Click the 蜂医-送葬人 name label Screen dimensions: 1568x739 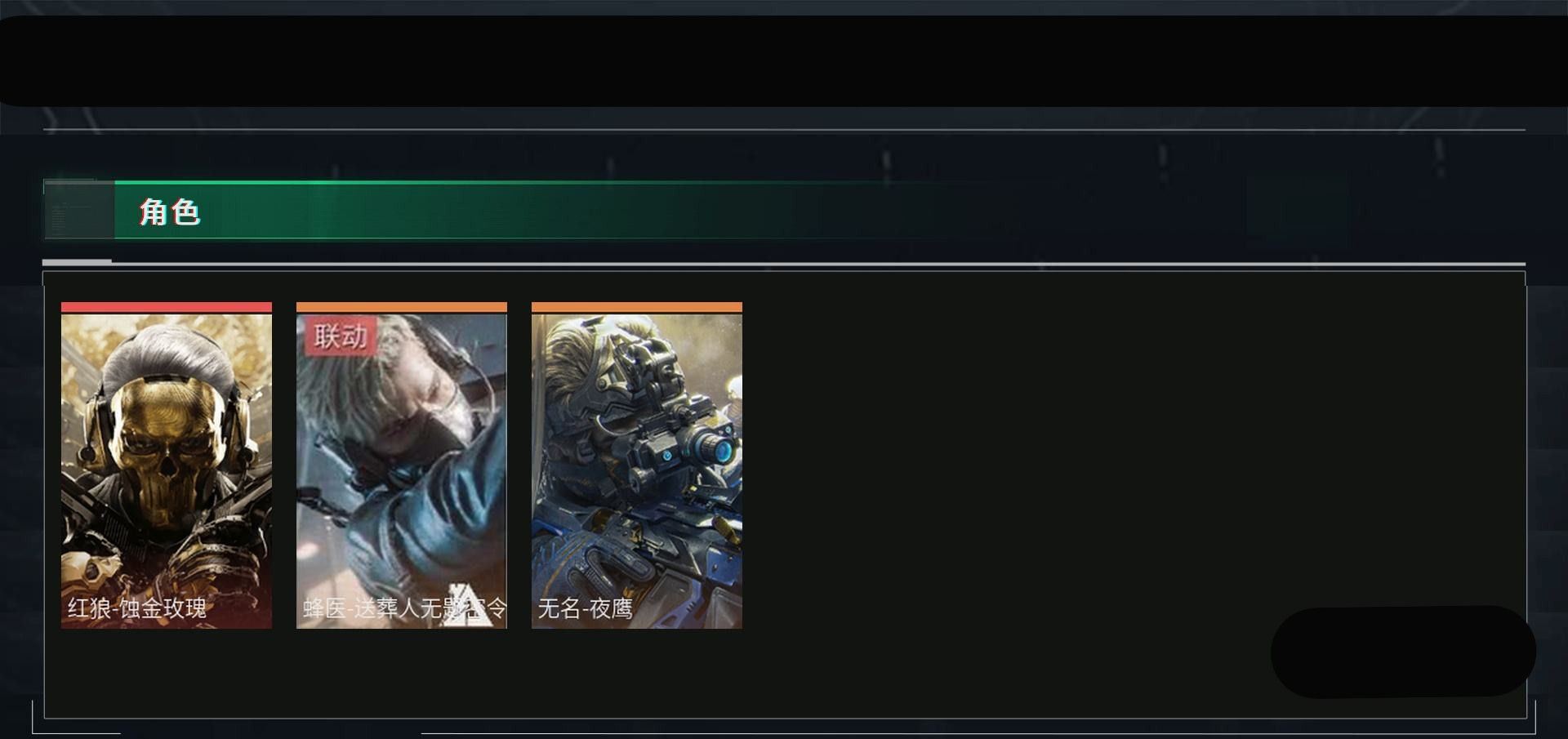tap(405, 608)
